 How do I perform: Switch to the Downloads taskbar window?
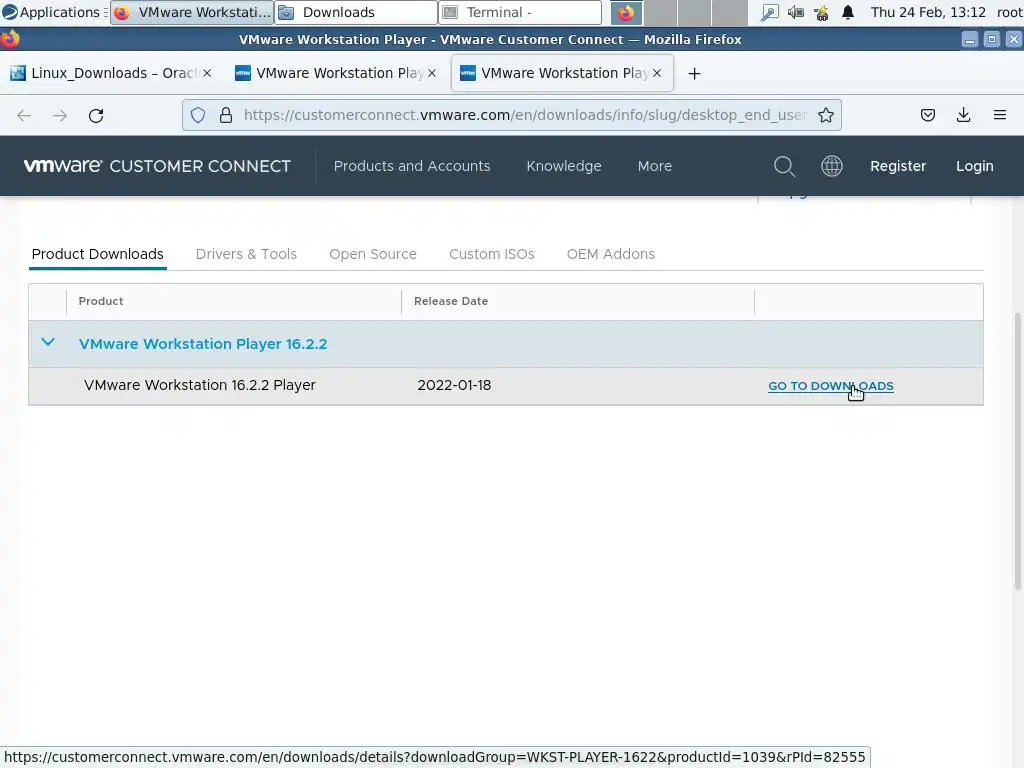[356, 12]
